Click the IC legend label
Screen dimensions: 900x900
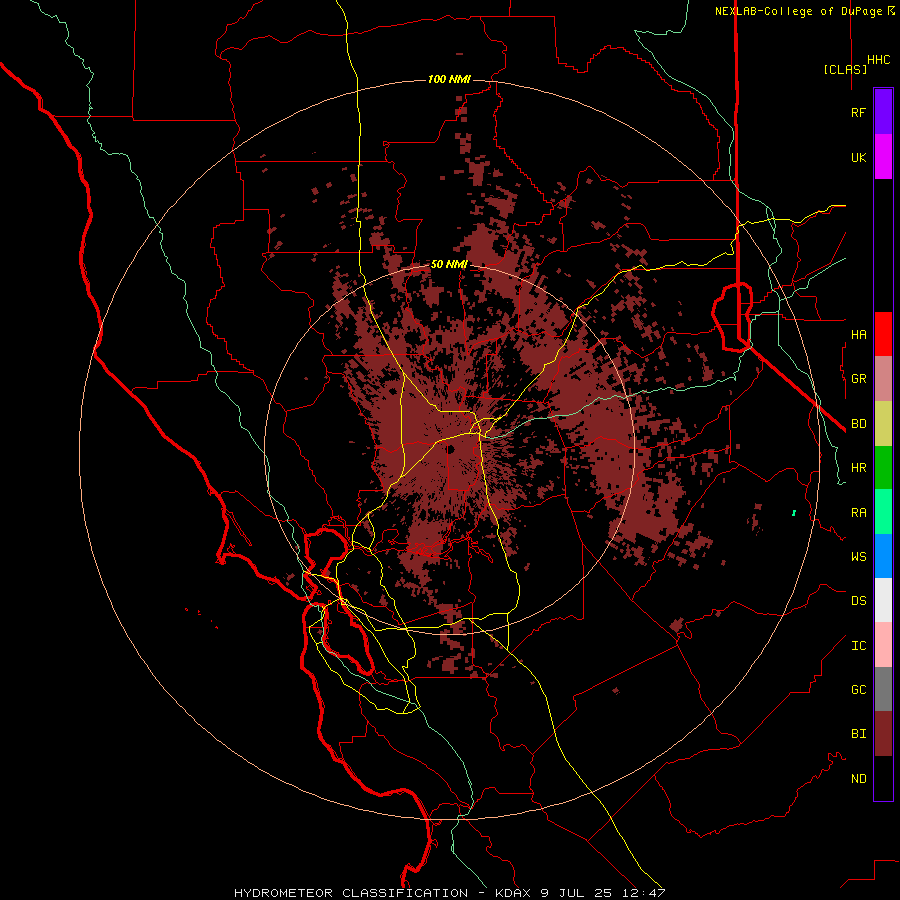point(858,646)
